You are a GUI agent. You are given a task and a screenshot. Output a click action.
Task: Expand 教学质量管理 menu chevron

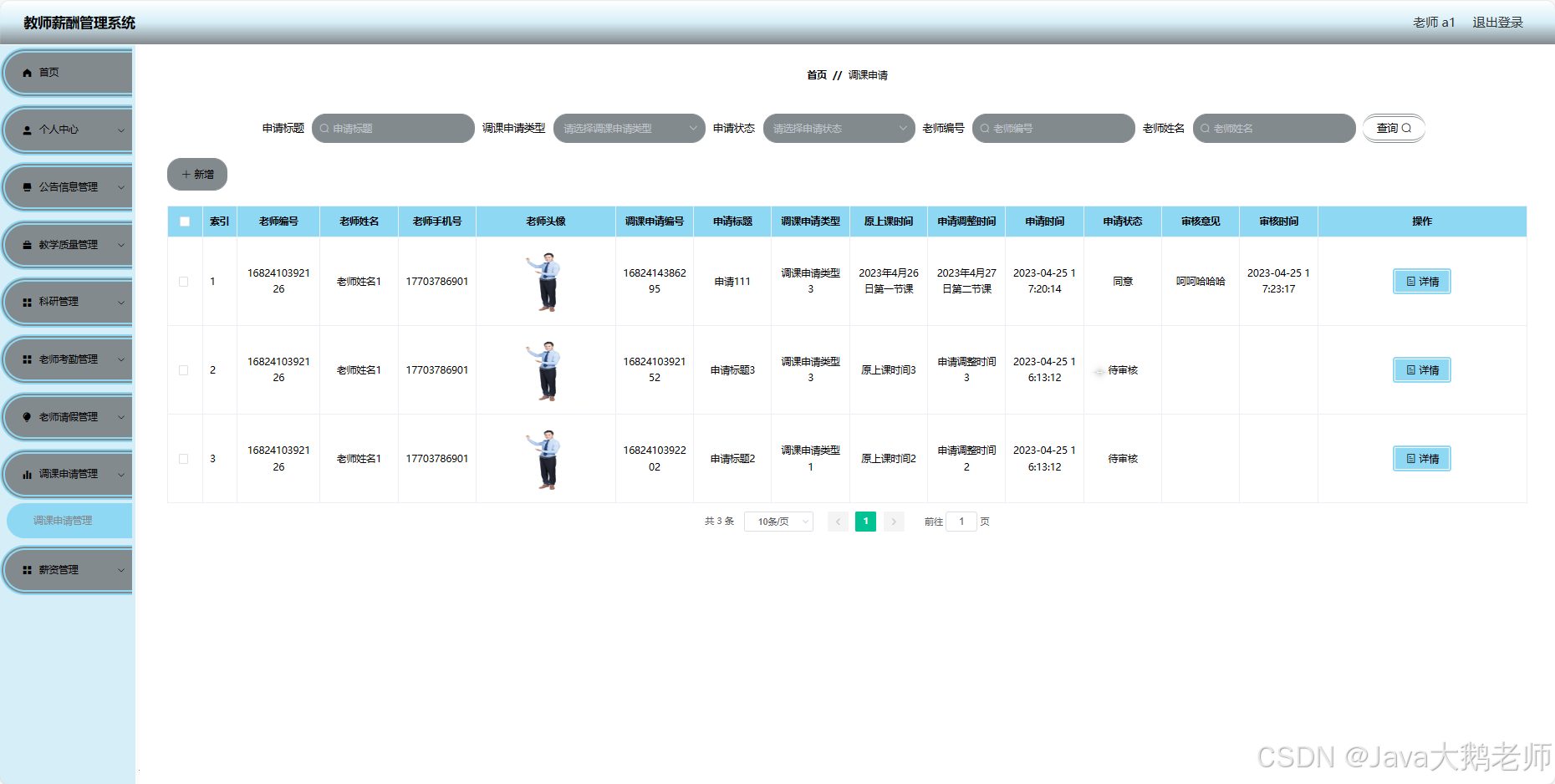(121, 245)
